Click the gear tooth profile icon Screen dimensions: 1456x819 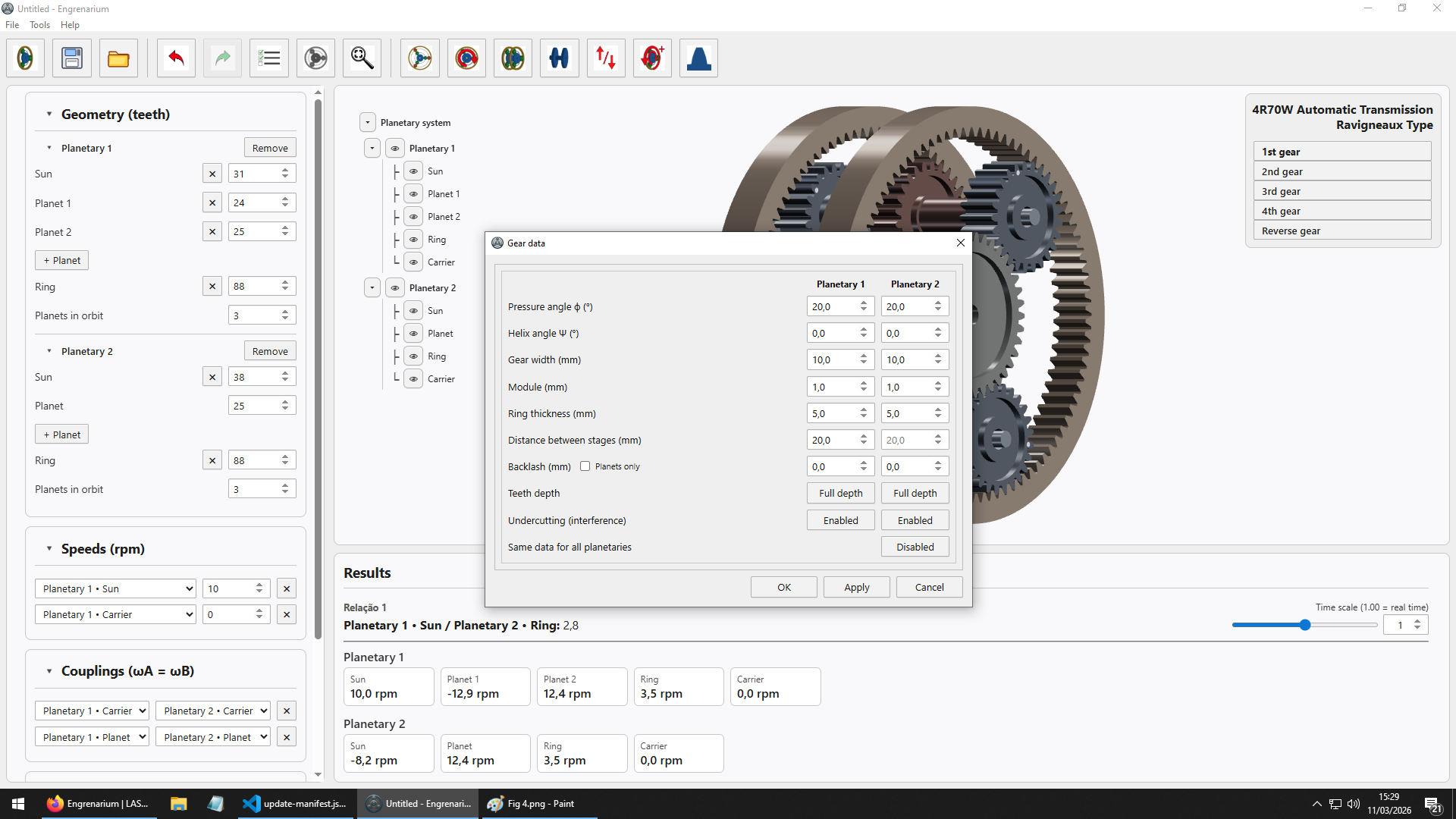coord(698,58)
